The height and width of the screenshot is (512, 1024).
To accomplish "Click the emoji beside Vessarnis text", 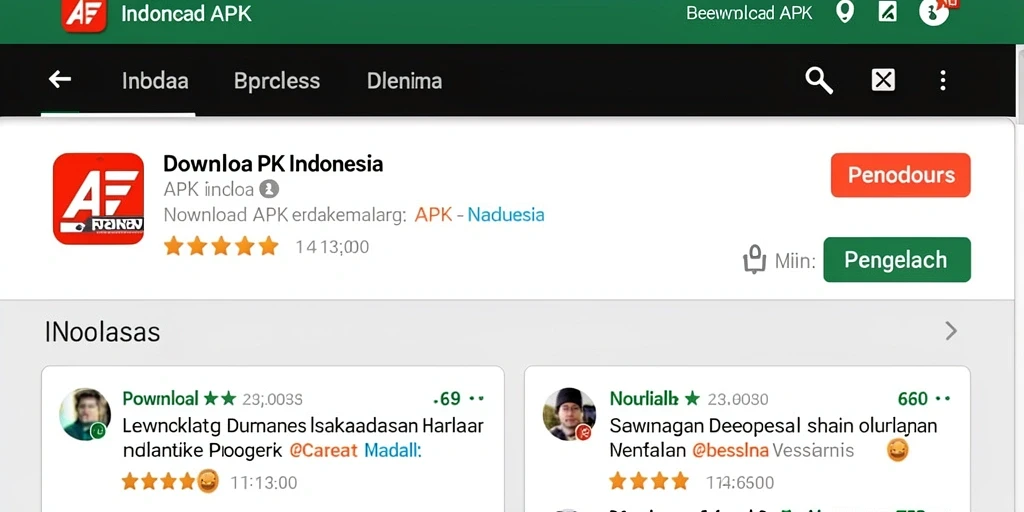I will 897,449.
